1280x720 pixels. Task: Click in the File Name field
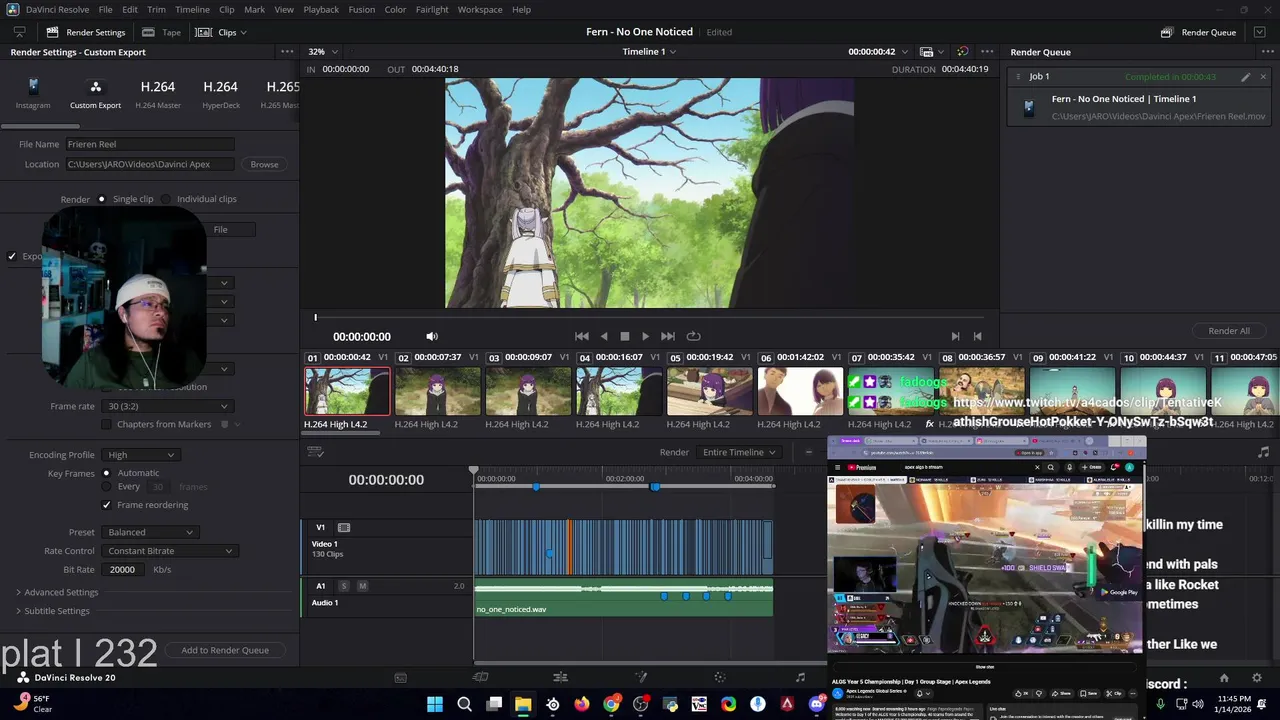coord(150,144)
